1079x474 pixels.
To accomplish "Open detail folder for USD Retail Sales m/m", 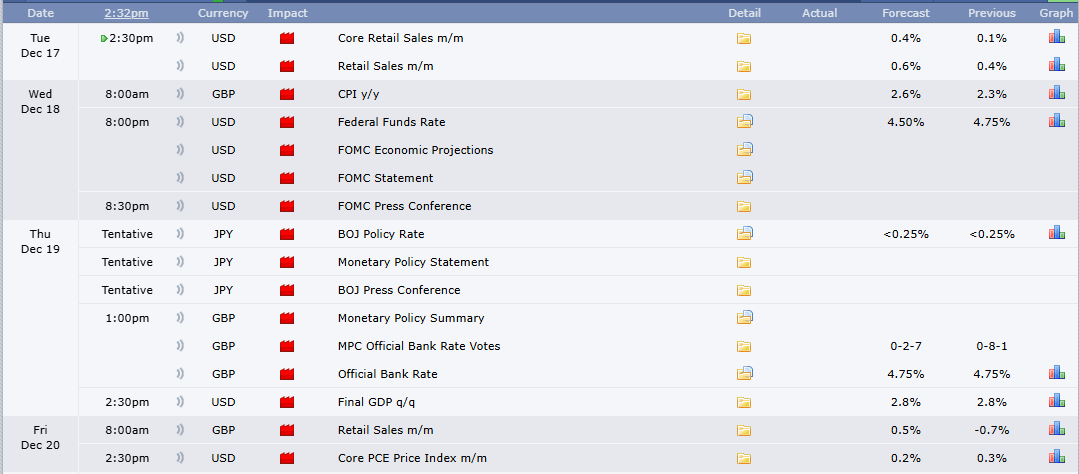I will point(744,67).
